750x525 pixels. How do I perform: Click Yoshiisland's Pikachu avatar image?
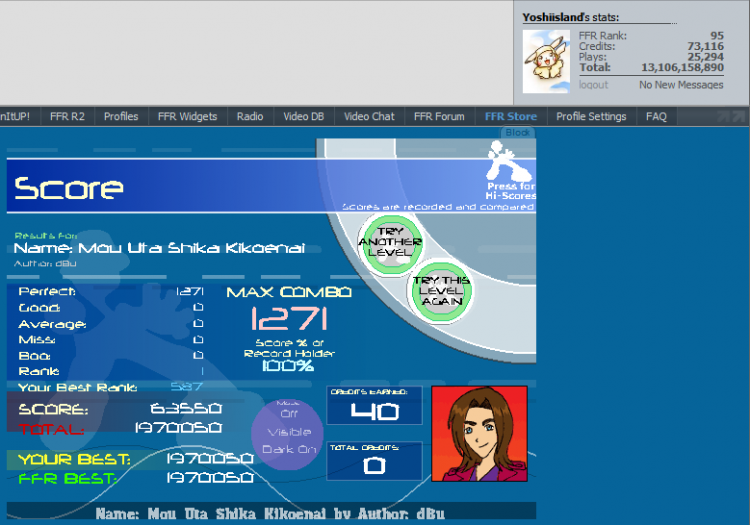pyautogui.click(x=547, y=61)
